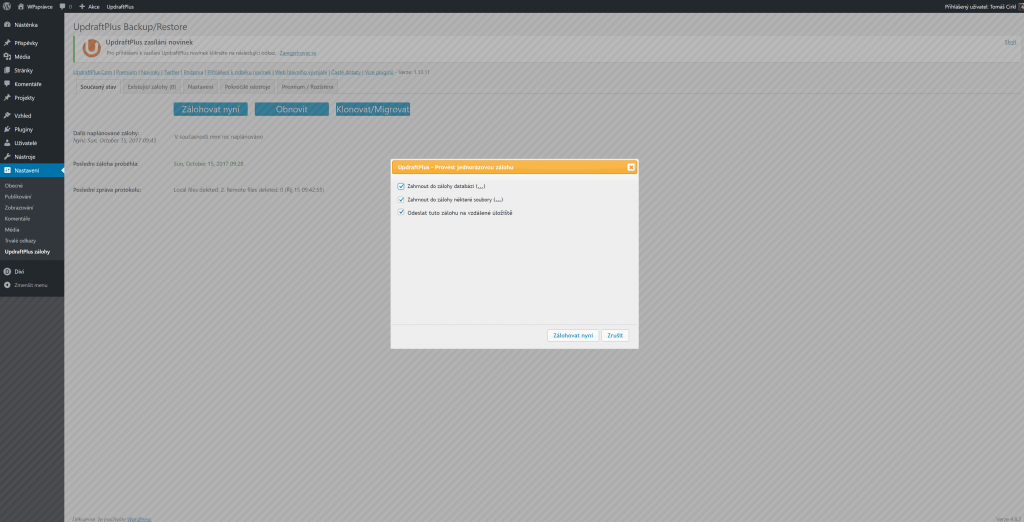Open the WordPress logo menu
The width and height of the screenshot is (1024, 522).
pyautogui.click(x=7, y=6)
